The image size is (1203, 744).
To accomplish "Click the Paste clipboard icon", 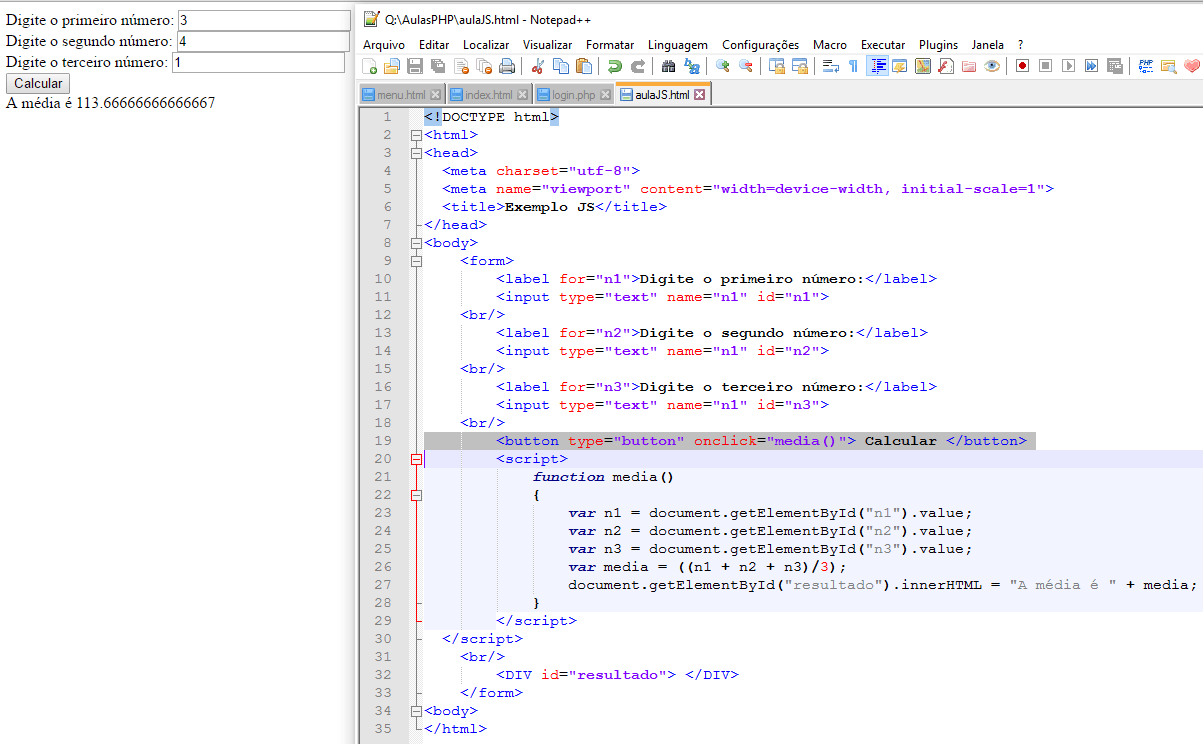I will [x=583, y=66].
